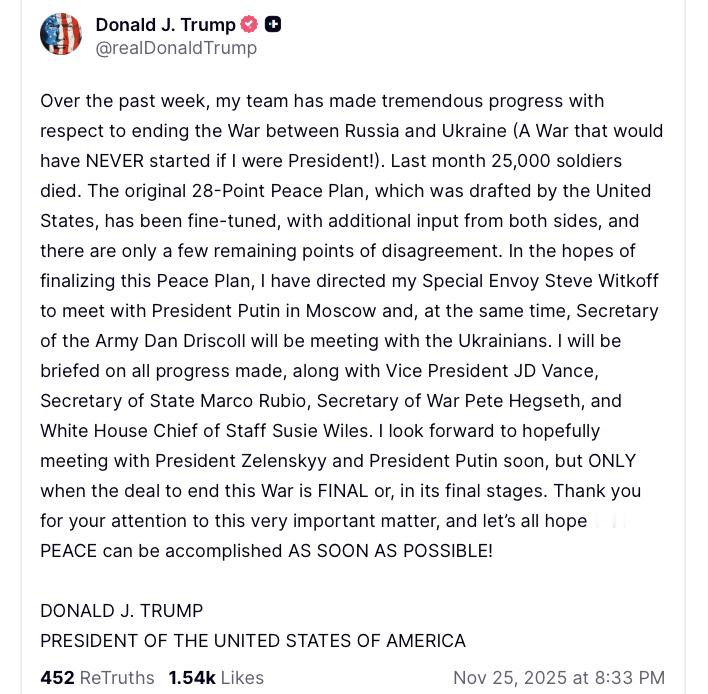Open the @realDonaldTrump handle link

(x=176, y=48)
